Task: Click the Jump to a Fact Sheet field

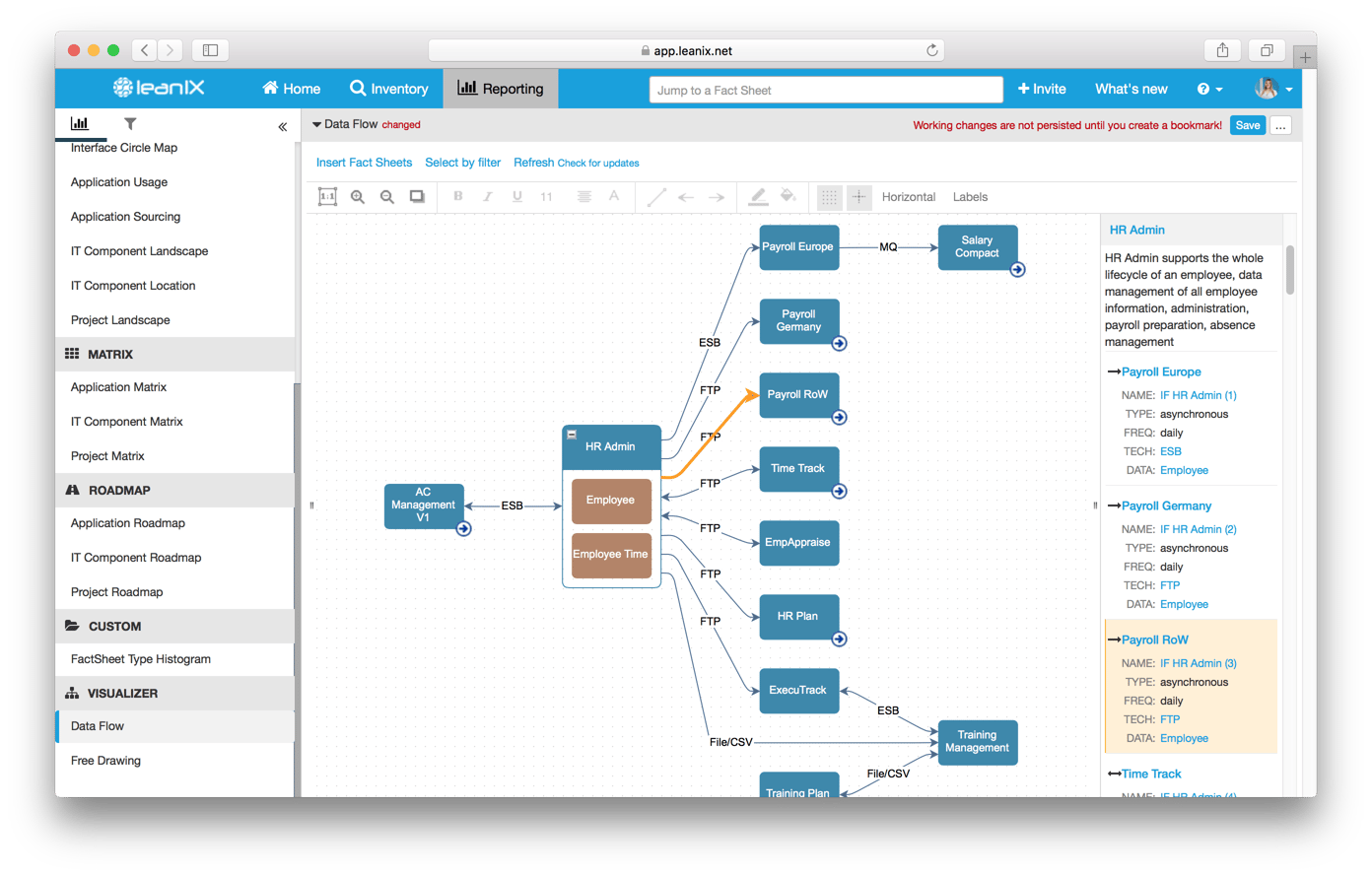Action: coord(825,90)
